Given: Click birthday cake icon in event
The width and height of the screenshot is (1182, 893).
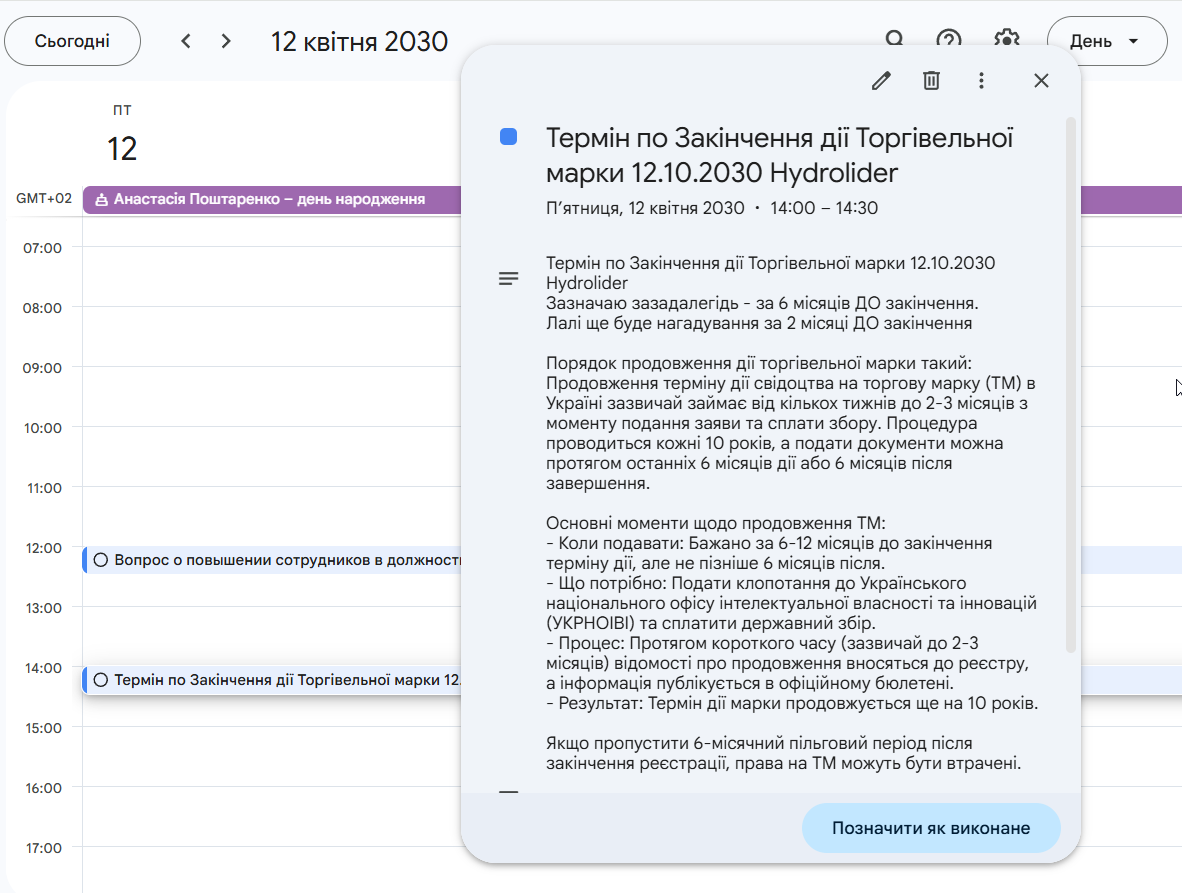Looking at the screenshot, I should pyautogui.click(x=101, y=200).
